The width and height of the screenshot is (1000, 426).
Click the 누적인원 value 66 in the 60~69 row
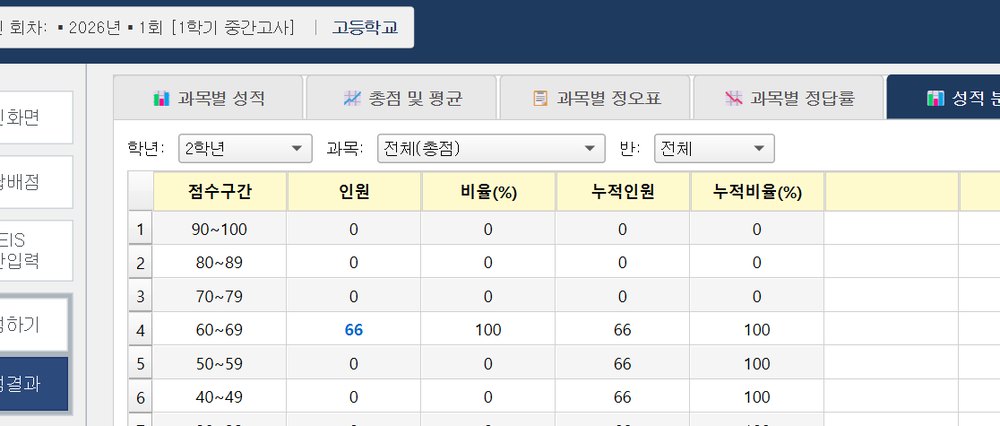click(622, 330)
